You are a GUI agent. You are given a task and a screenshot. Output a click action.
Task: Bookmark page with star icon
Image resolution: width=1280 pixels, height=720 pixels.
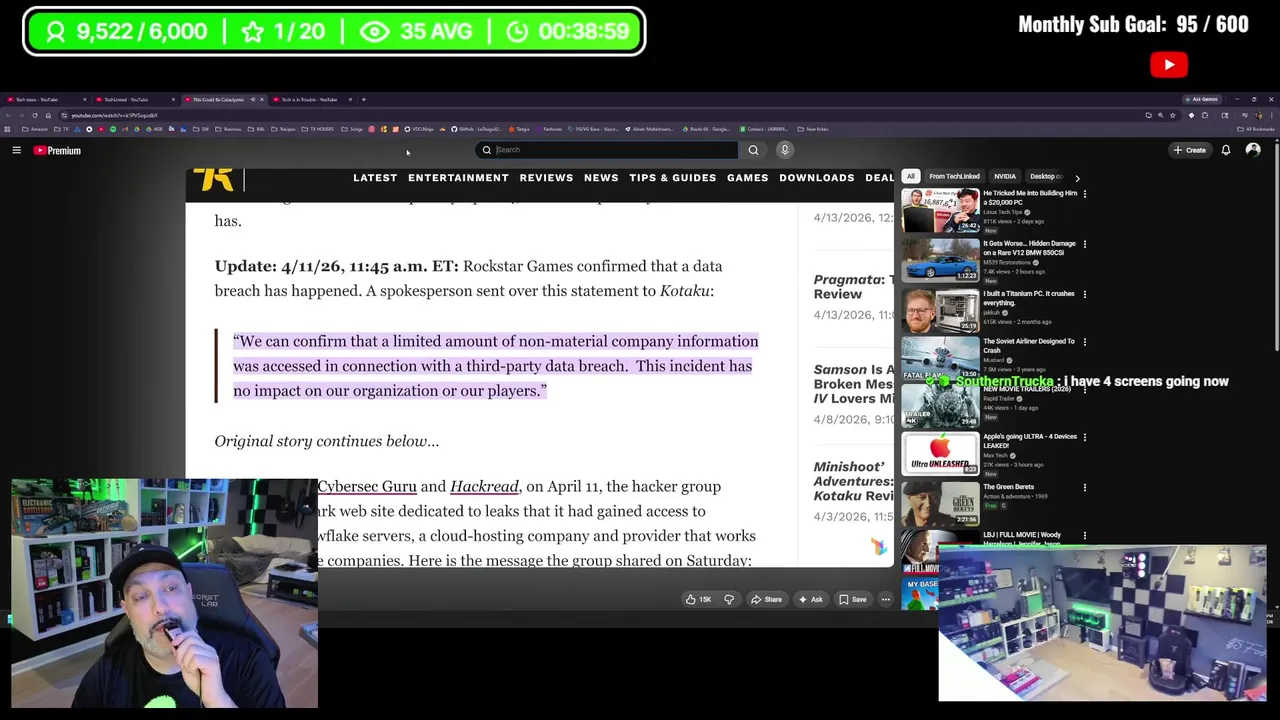tap(1173, 115)
